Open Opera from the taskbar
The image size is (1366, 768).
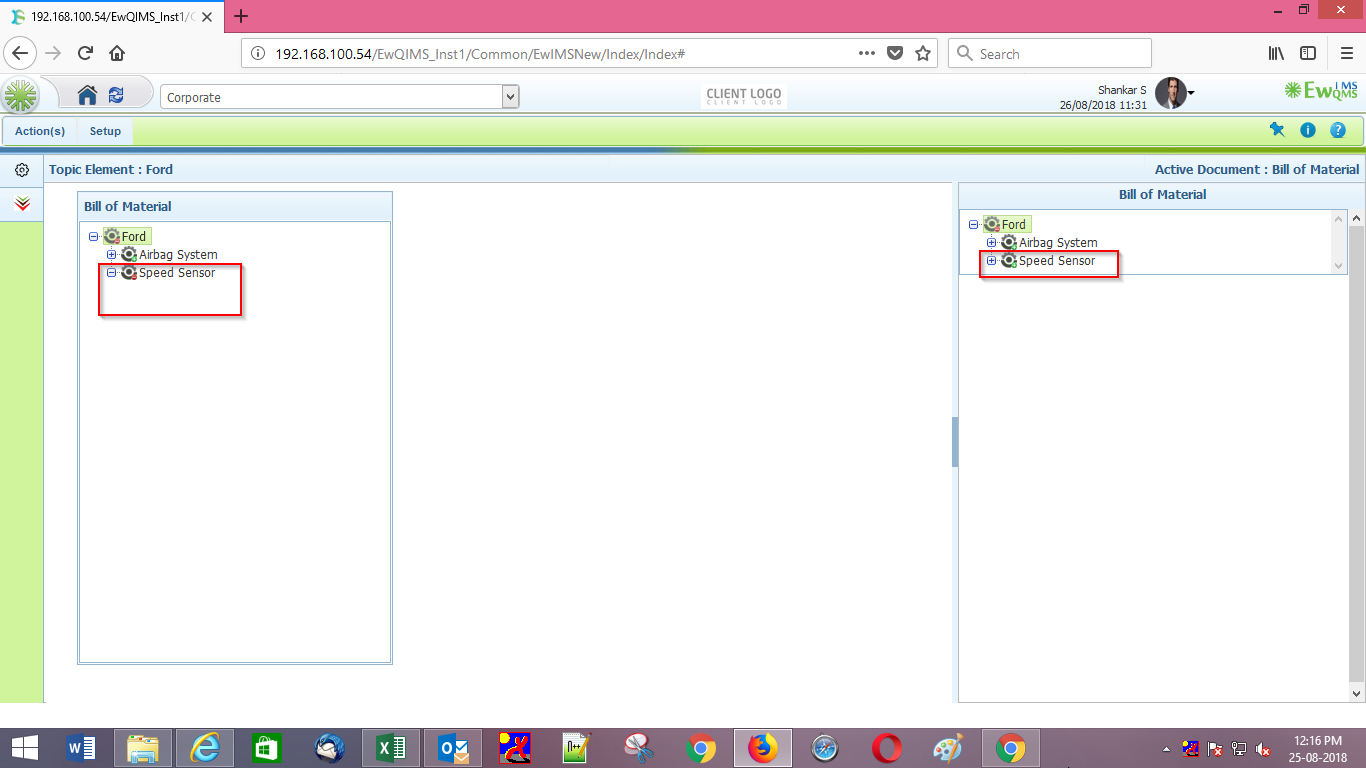(886, 748)
